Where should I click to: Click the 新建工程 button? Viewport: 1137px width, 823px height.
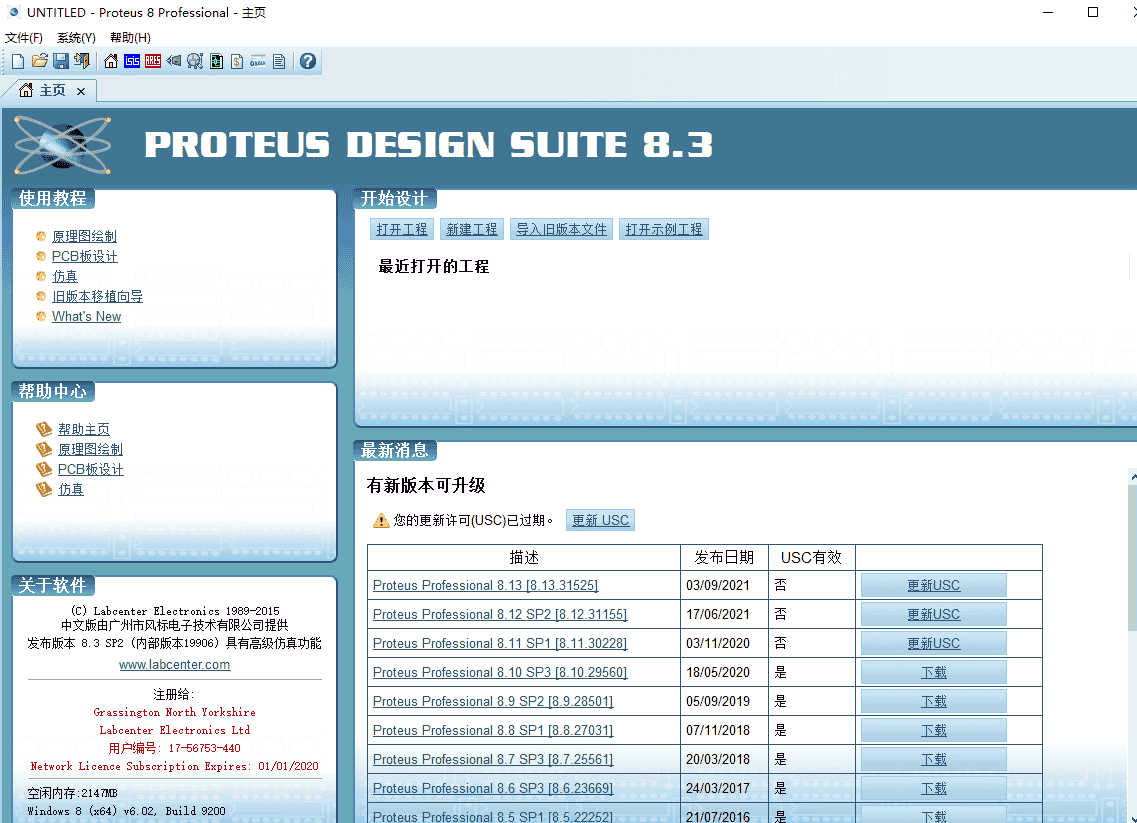coord(471,228)
